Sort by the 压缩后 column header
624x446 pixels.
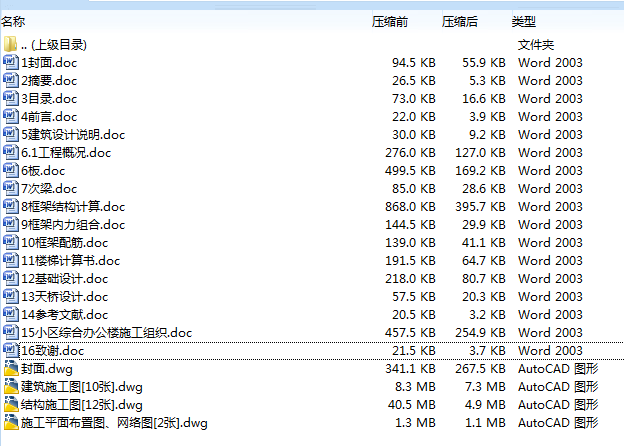(x=460, y=21)
